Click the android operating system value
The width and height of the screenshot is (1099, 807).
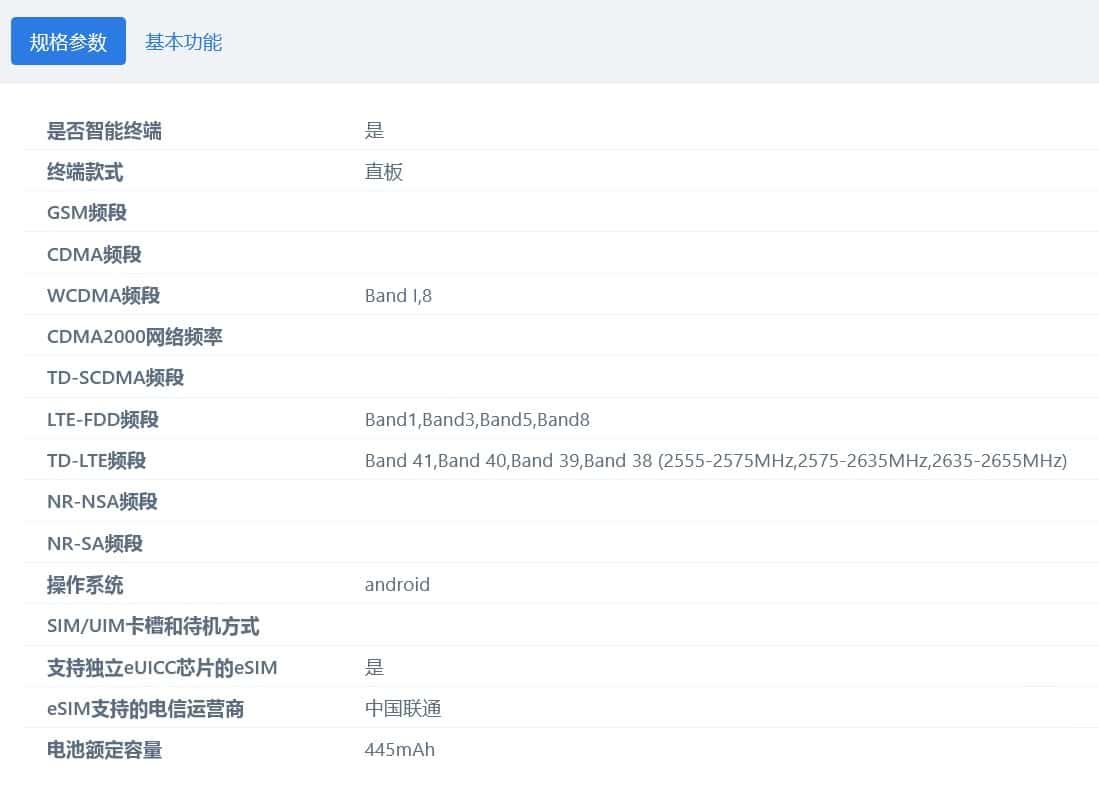tap(397, 585)
